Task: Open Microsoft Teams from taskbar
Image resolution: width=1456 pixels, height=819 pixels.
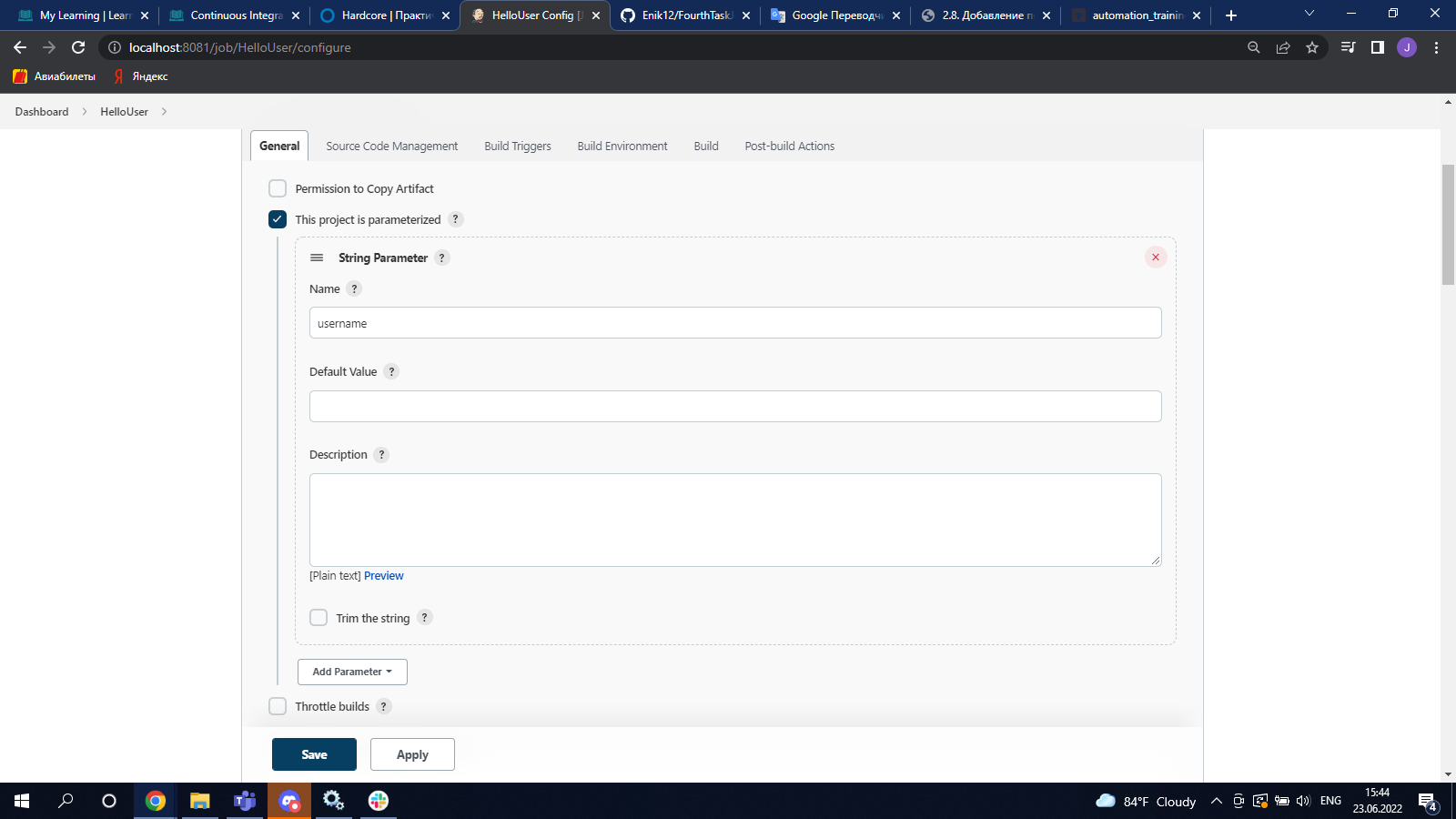Action: pos(245,801)
